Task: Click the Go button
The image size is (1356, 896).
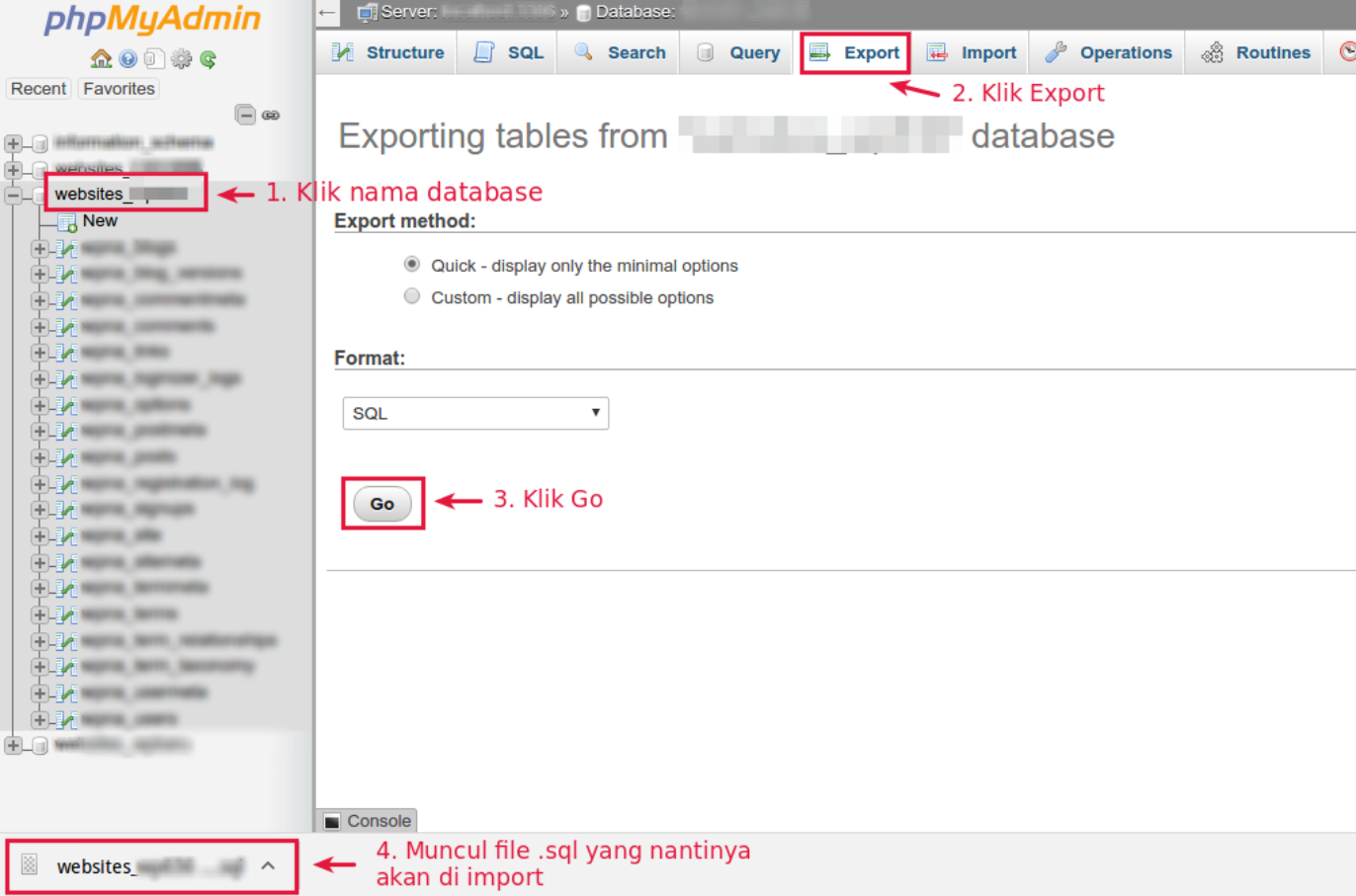Action: click(382, 504)
